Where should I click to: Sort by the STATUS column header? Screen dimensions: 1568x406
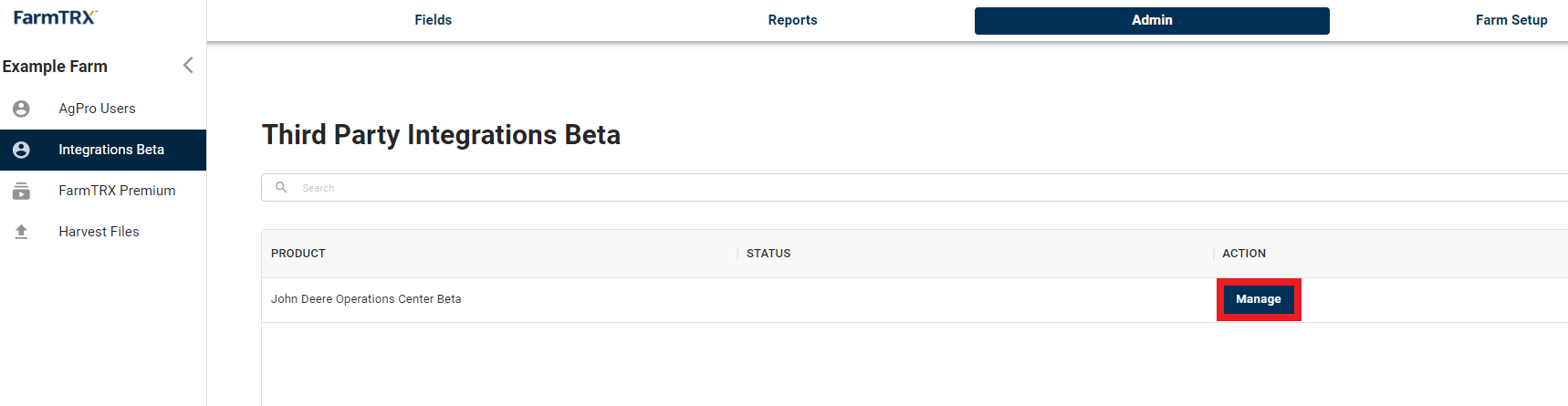click(768, 254)
